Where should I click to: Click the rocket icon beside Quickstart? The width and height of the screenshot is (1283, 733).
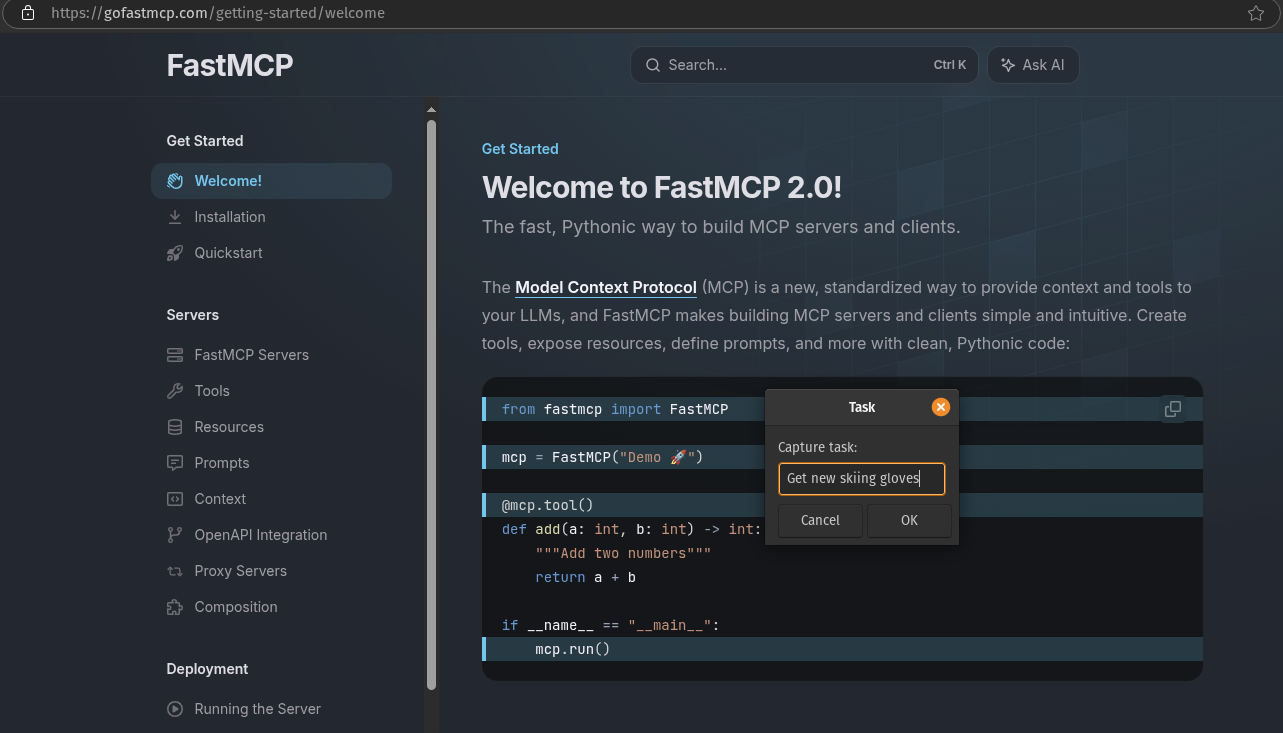tap(175, 253)
